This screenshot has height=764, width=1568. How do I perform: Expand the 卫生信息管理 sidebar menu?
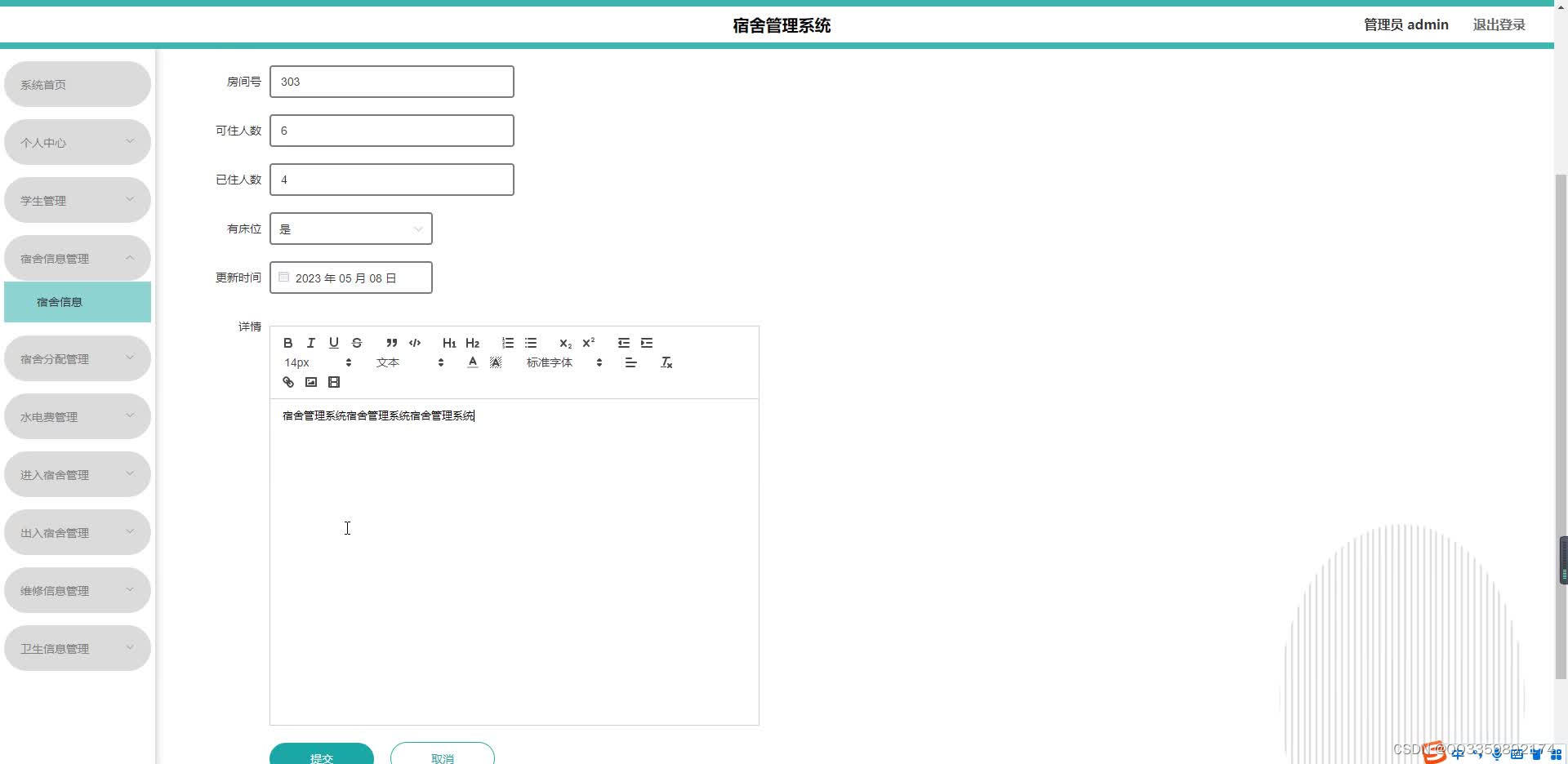(x=78, y=648)
